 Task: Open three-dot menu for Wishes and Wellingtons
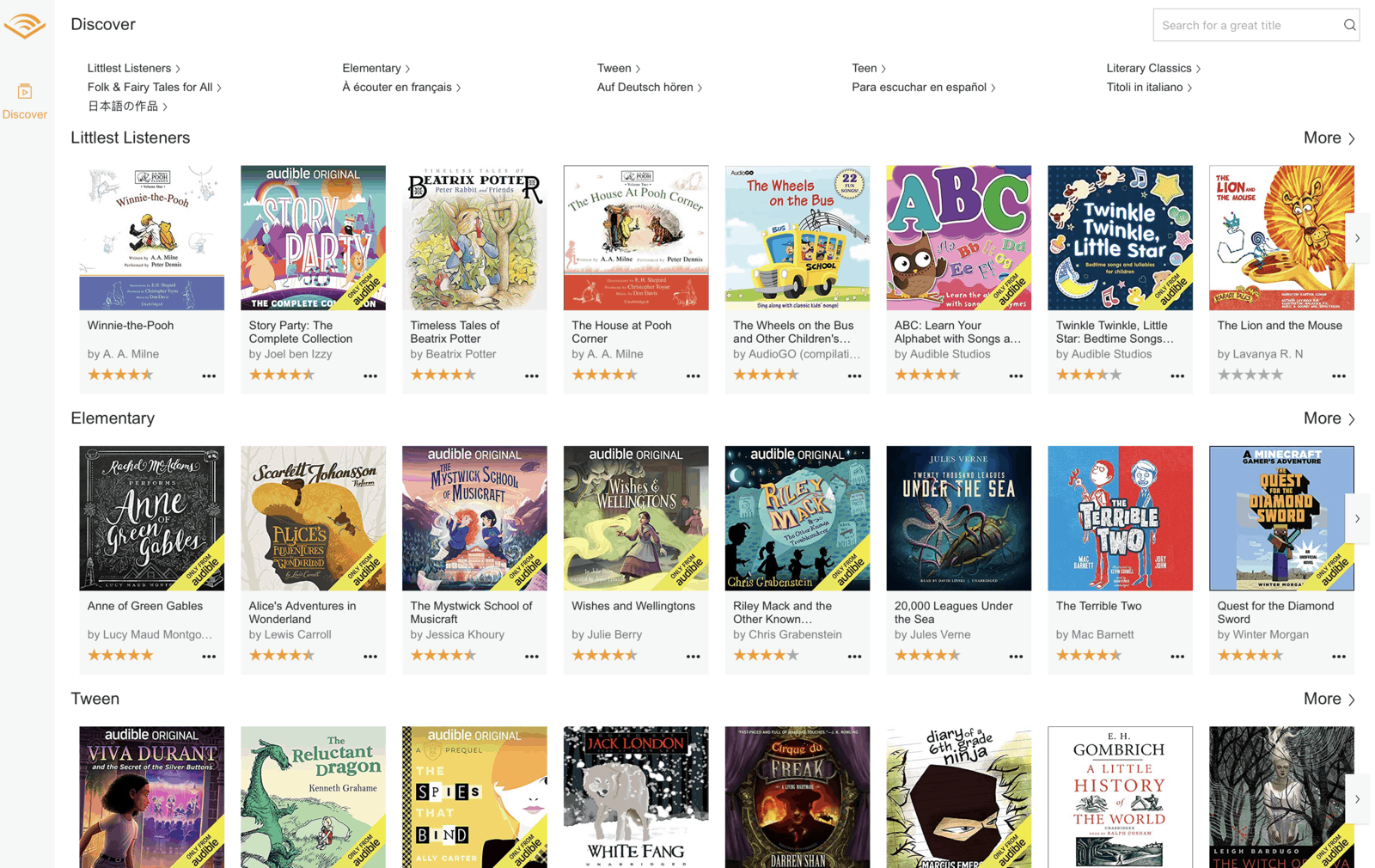point(693,656)
